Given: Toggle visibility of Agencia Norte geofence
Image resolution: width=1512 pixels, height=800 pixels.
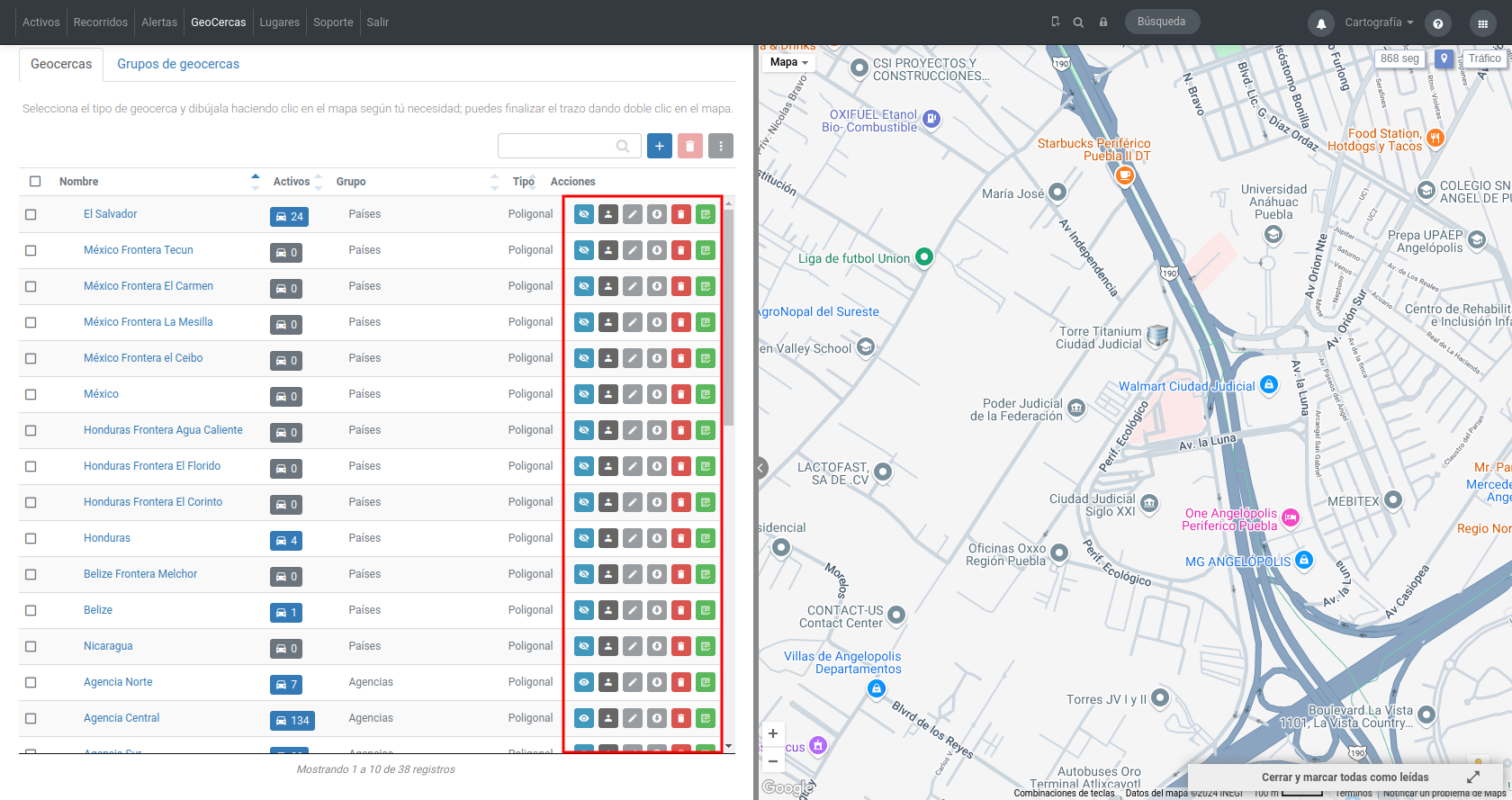Looking at the screenshot, I should [x=584, y=682].
